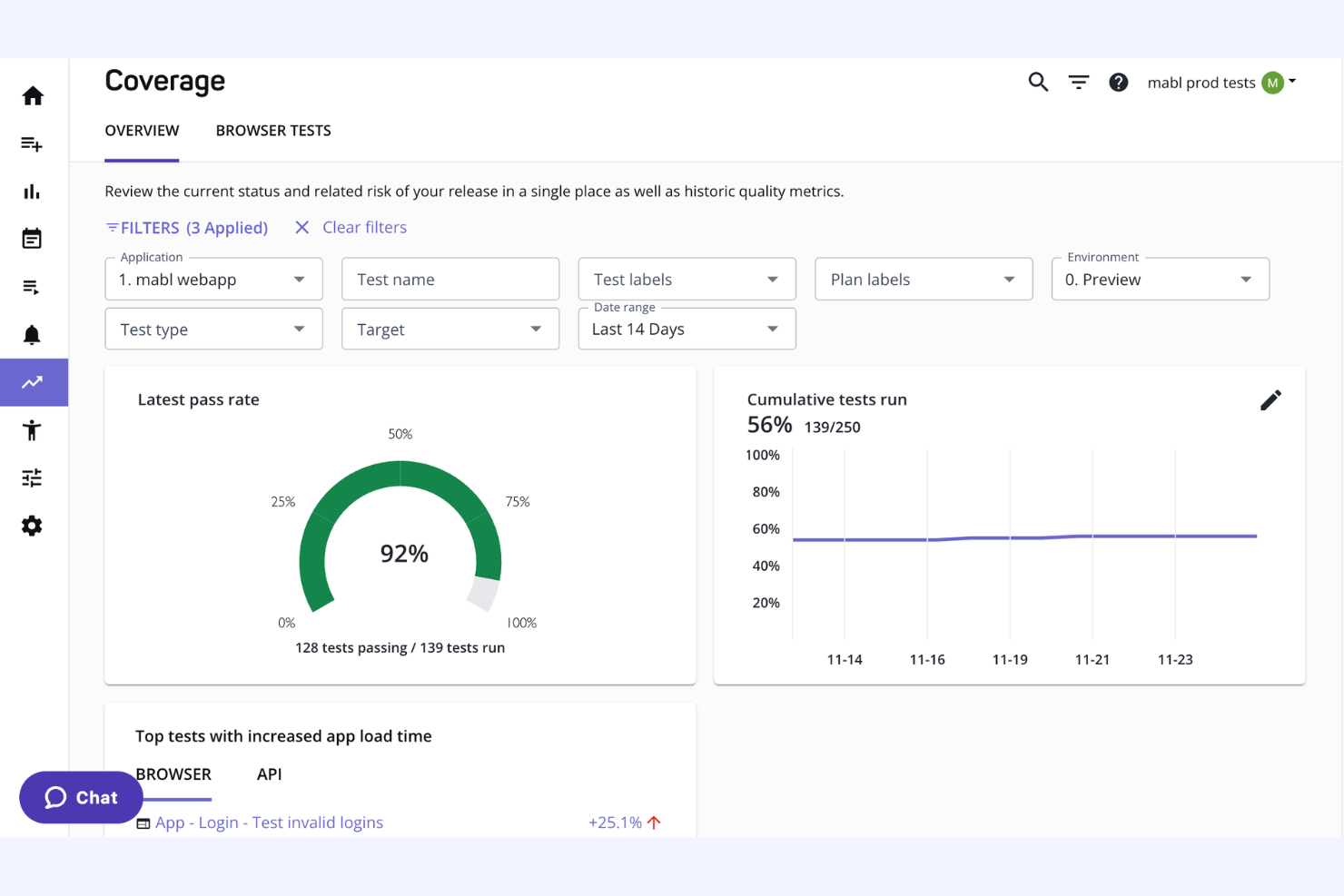Switch to the BROWSER TESTS tab
This screenshot has height=896, width=1344.
[273, 130]
